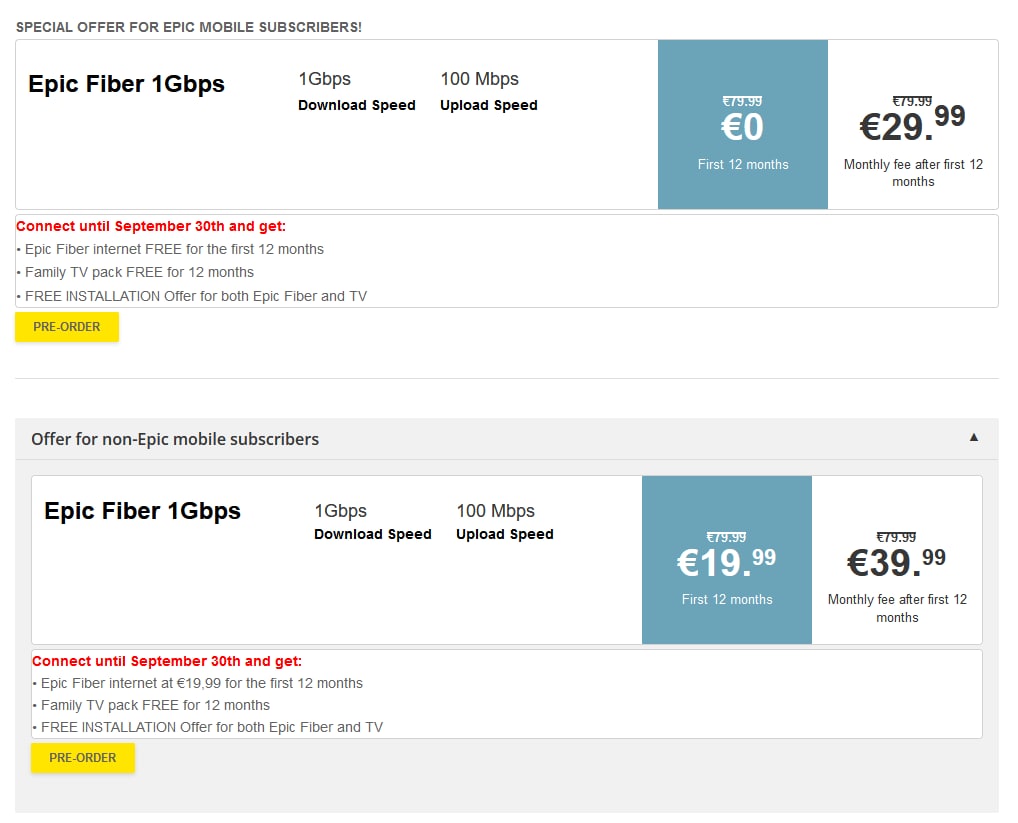1018x823 pixels.
Task: Collapse the non-Epic offer using the triangle arrow
Action: [x=974, y=438]
